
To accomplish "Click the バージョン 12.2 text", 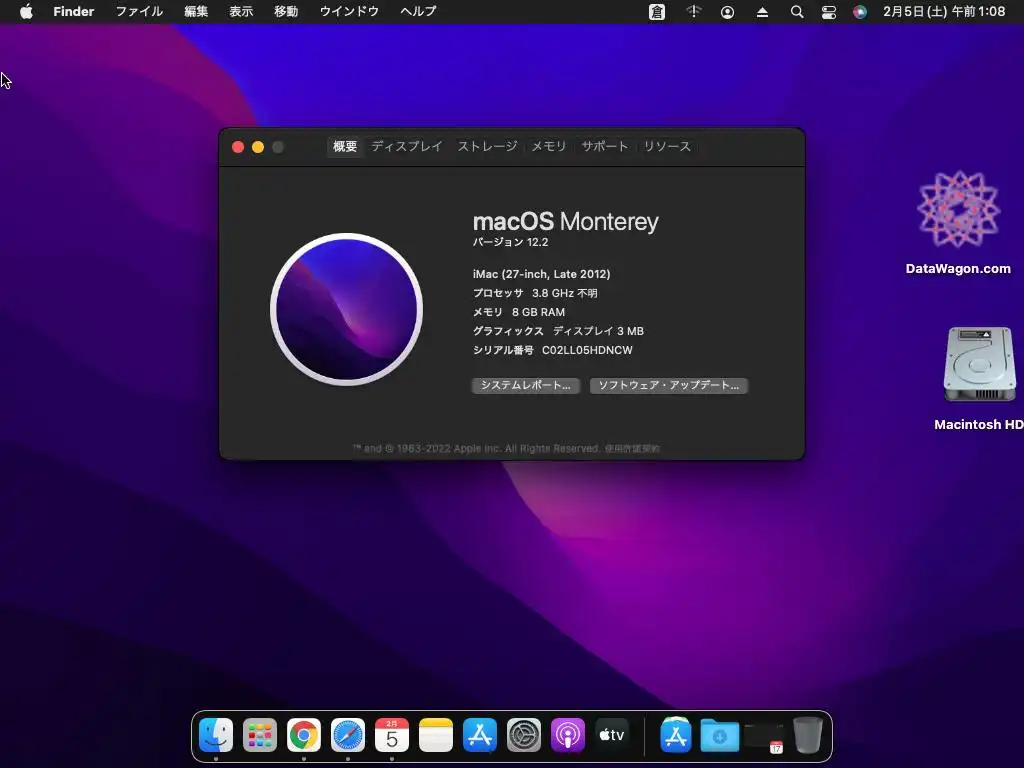I will (510, 242).
